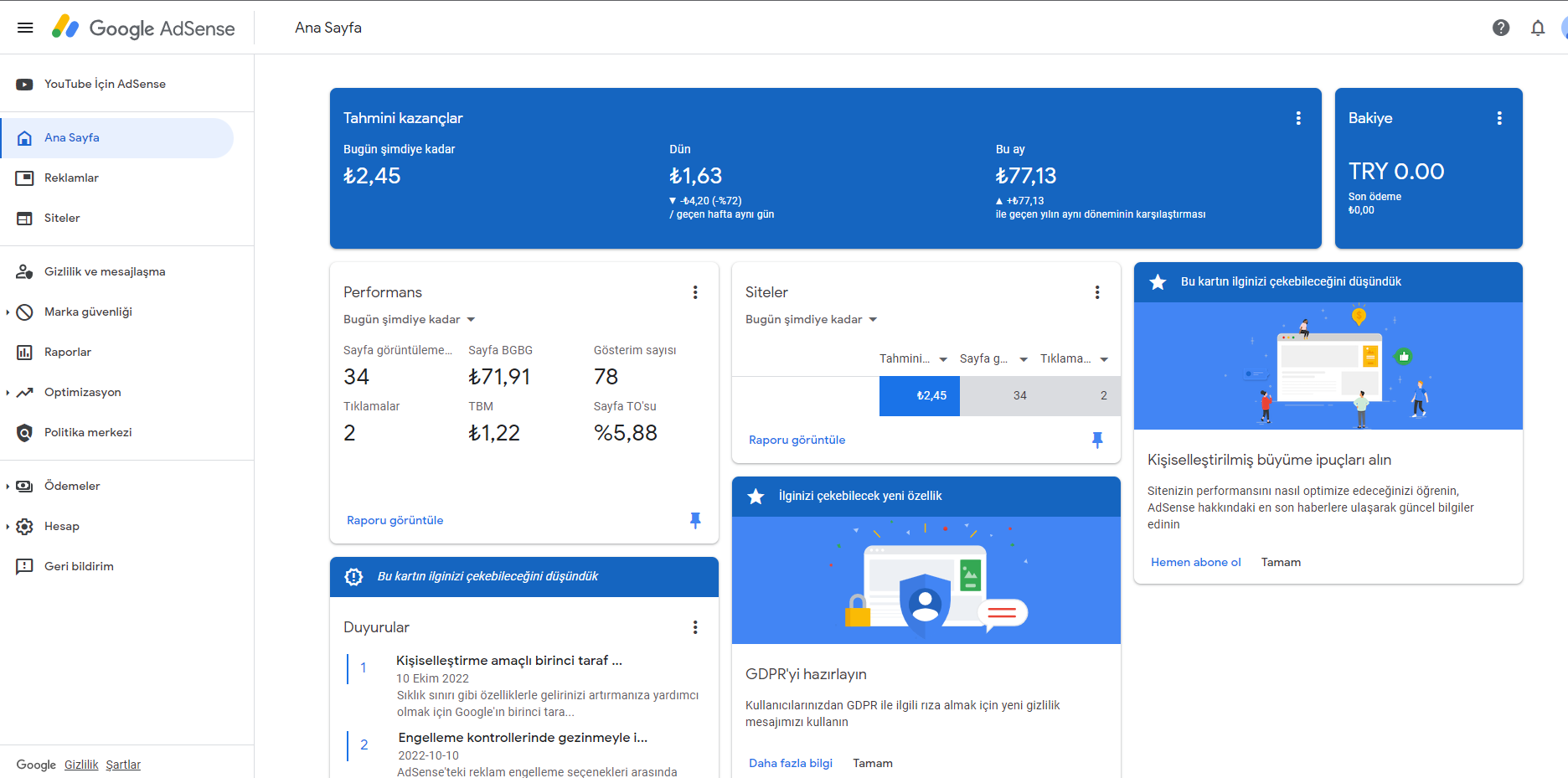The height and width of the screenshot is (778, 1568).
Task: Open Siteler card three-dot menu
Action: point(1097,292)
